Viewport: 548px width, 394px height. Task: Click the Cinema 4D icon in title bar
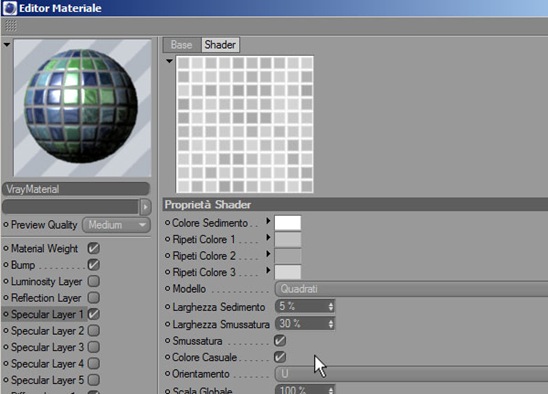(9, 8)
